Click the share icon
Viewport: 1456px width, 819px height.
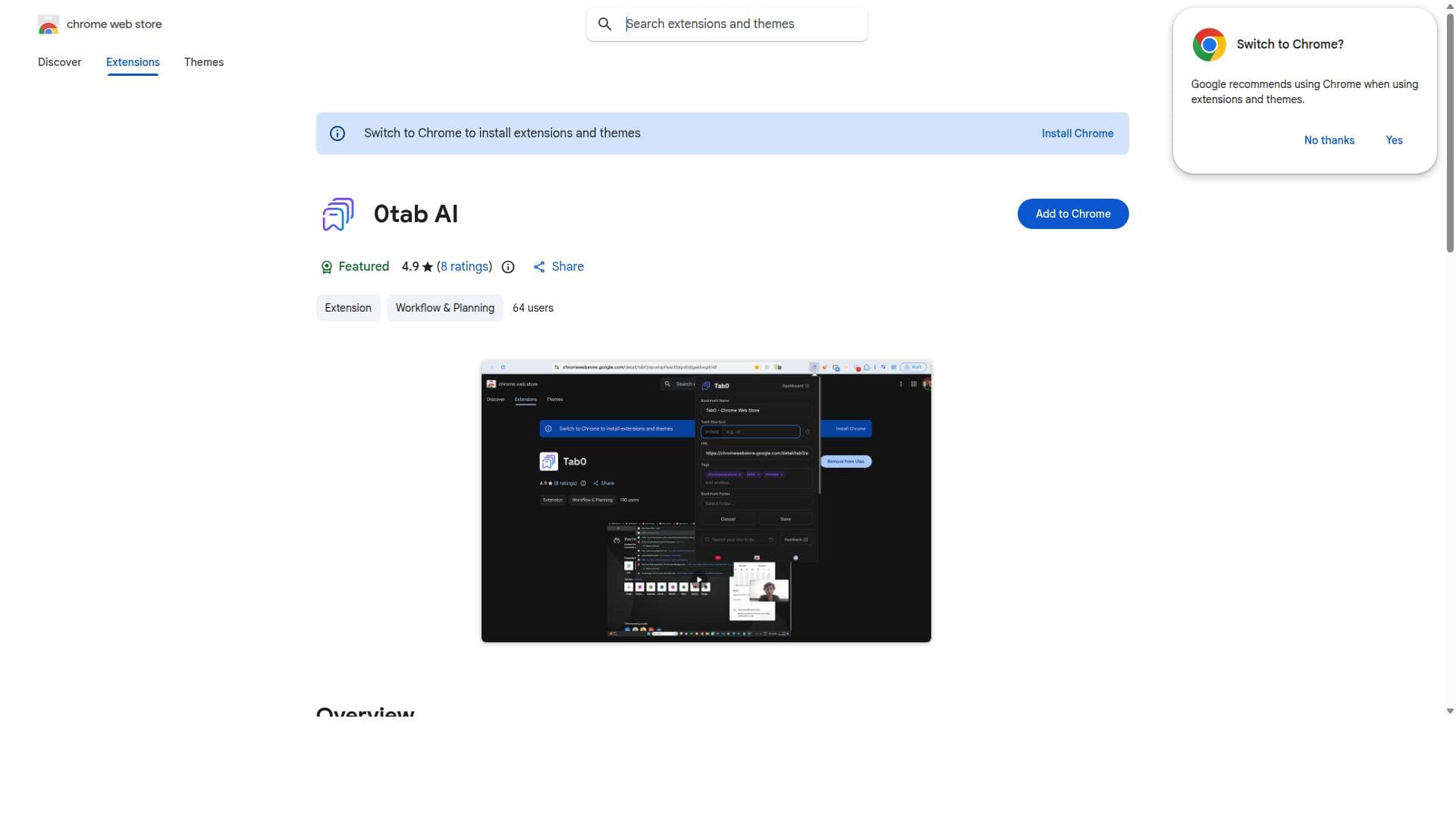pyautogui.click(x=539, y=267)
